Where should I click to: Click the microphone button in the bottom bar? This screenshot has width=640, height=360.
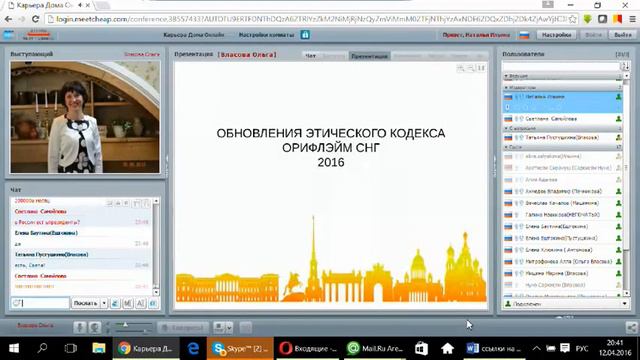pyautogui.click(x=80, y=327)
